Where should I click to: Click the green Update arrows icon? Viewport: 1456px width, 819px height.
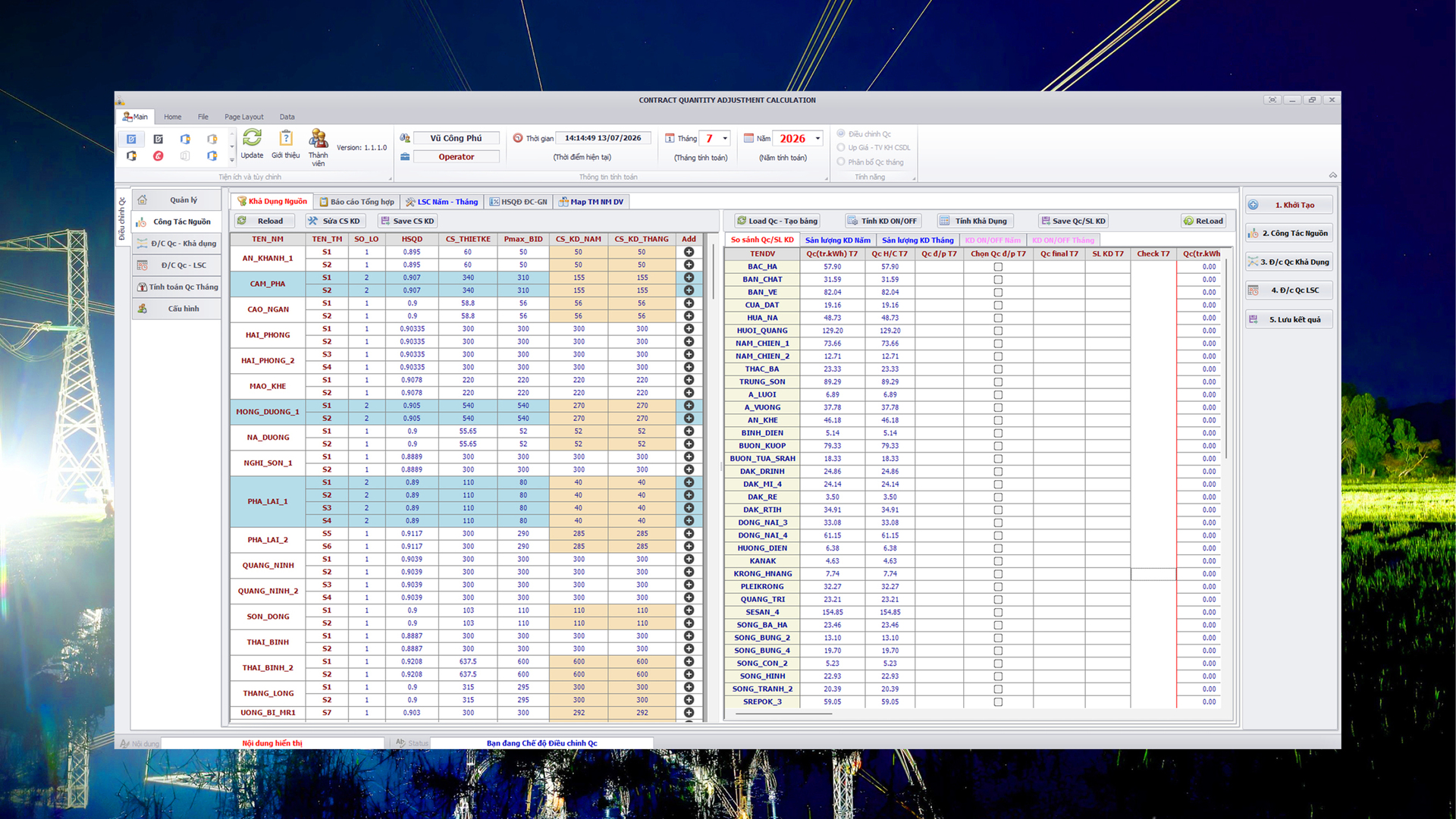[252, 137]
